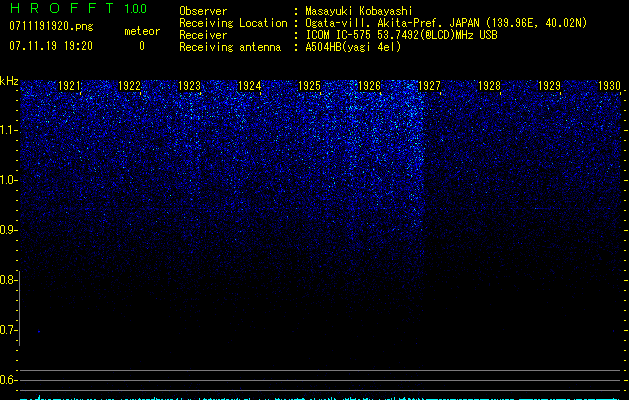Image resolution: width=629 pixels, height=400 pixels.
Task: Click Ogata-vill. Akita-Pref. JAPAN location text
Action: point(446,23)
